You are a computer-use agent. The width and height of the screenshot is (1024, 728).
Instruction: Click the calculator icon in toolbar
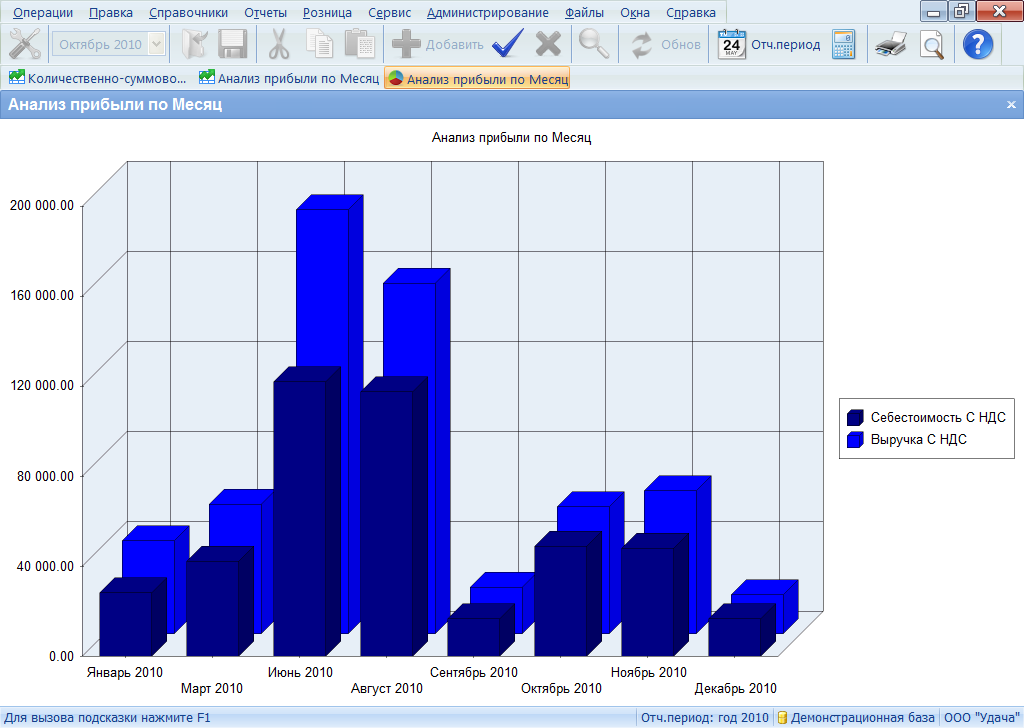[x=843, y=44]
